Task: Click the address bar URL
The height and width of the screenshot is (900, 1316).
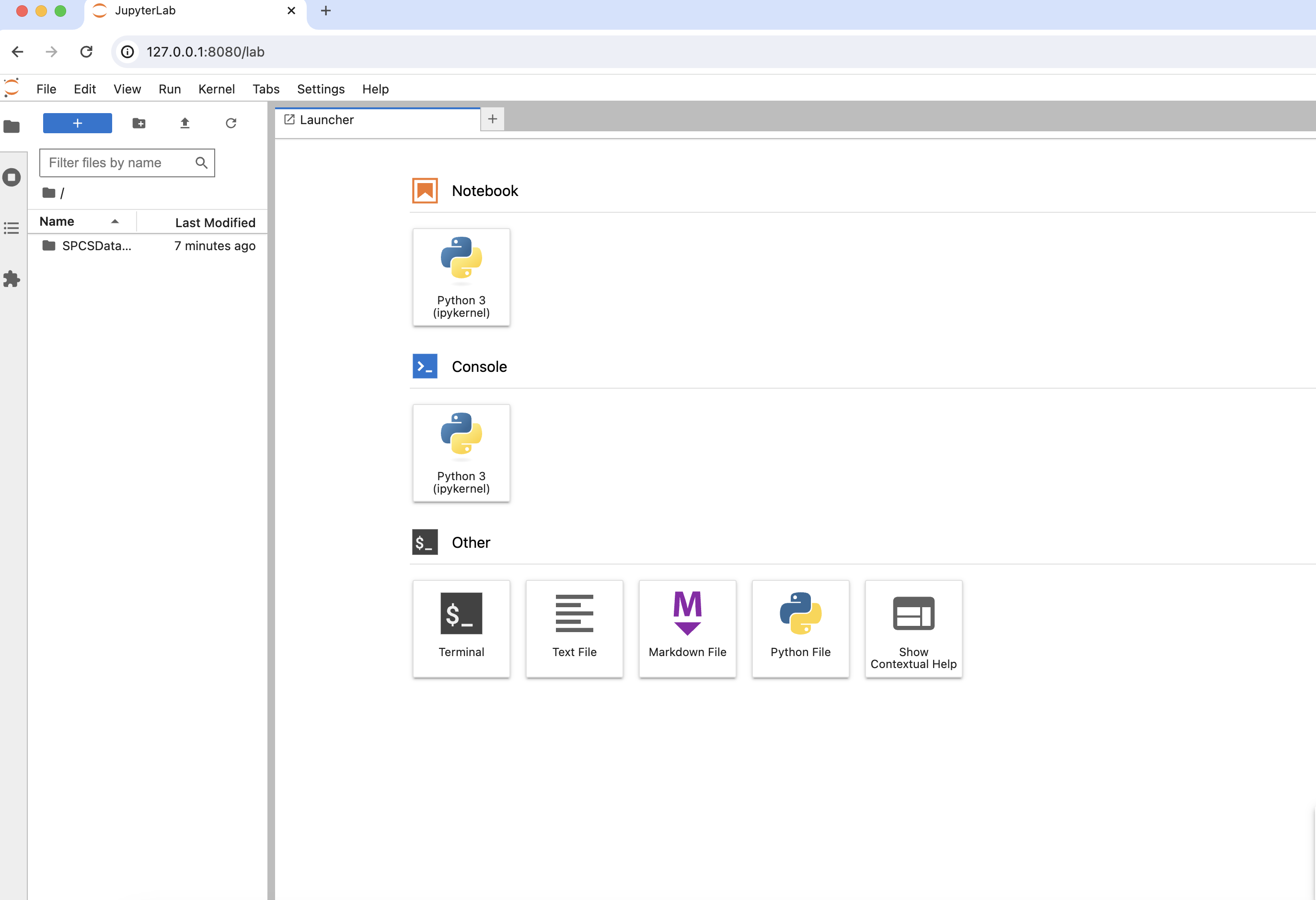Action: 205,52
